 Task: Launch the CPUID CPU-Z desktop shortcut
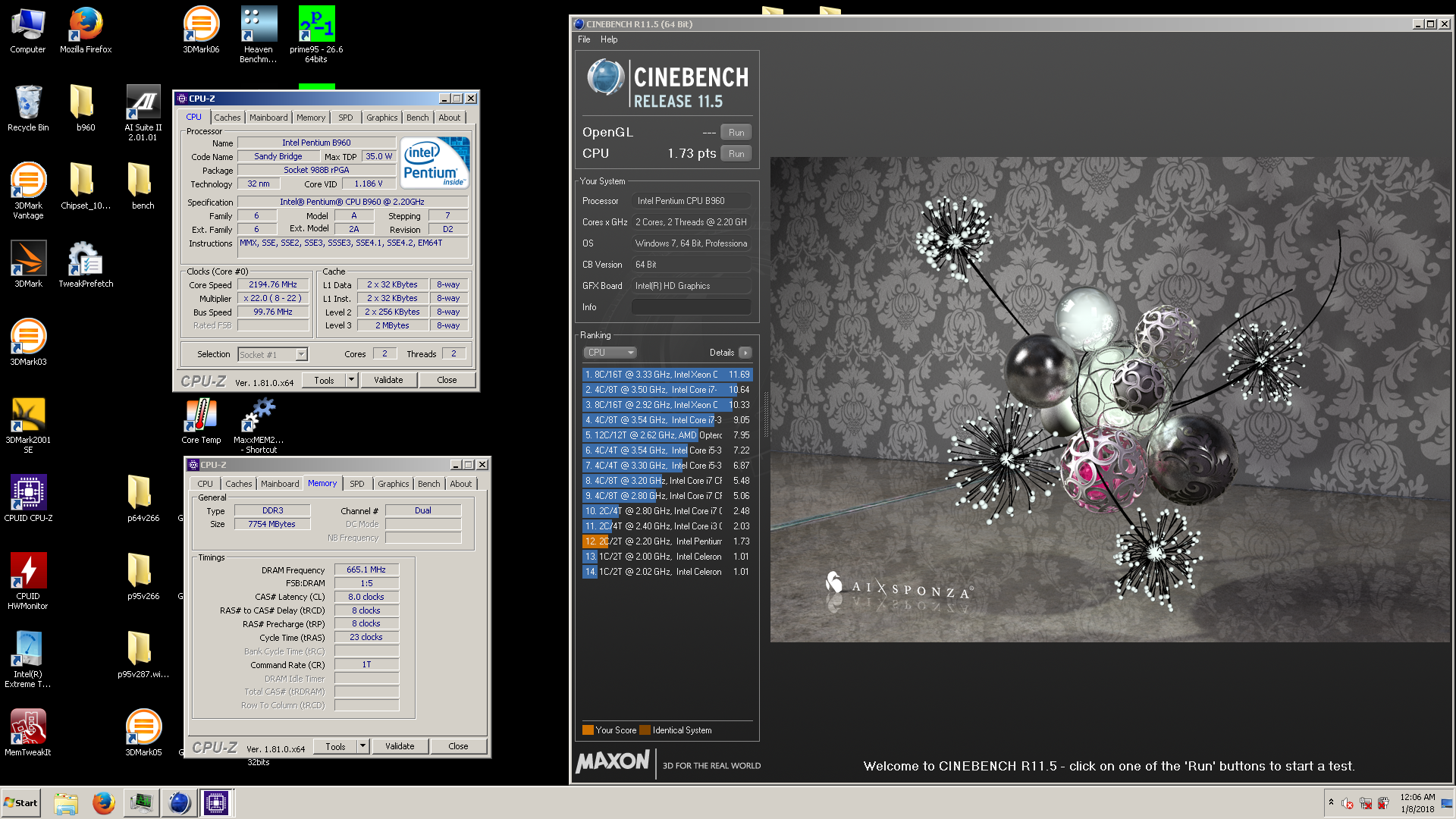pyautogui.click(x=28, y=499)
